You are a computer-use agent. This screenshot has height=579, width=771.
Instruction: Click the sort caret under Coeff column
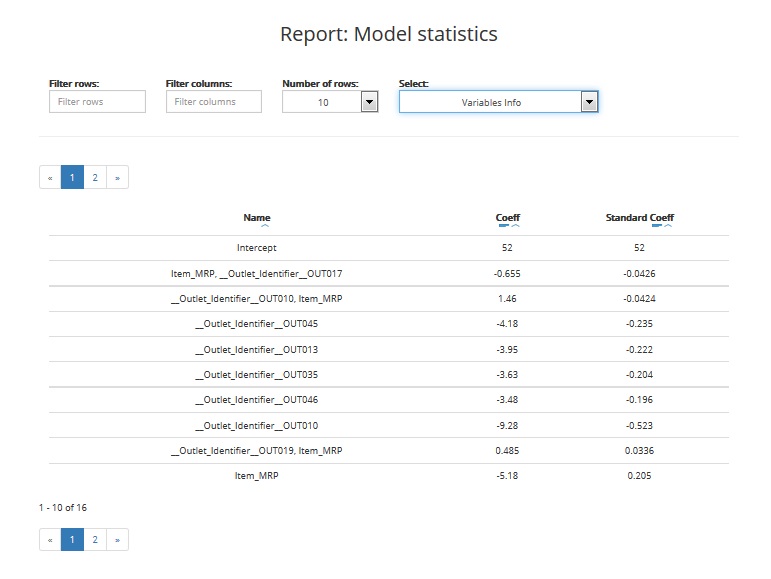(x=515, y=227)
